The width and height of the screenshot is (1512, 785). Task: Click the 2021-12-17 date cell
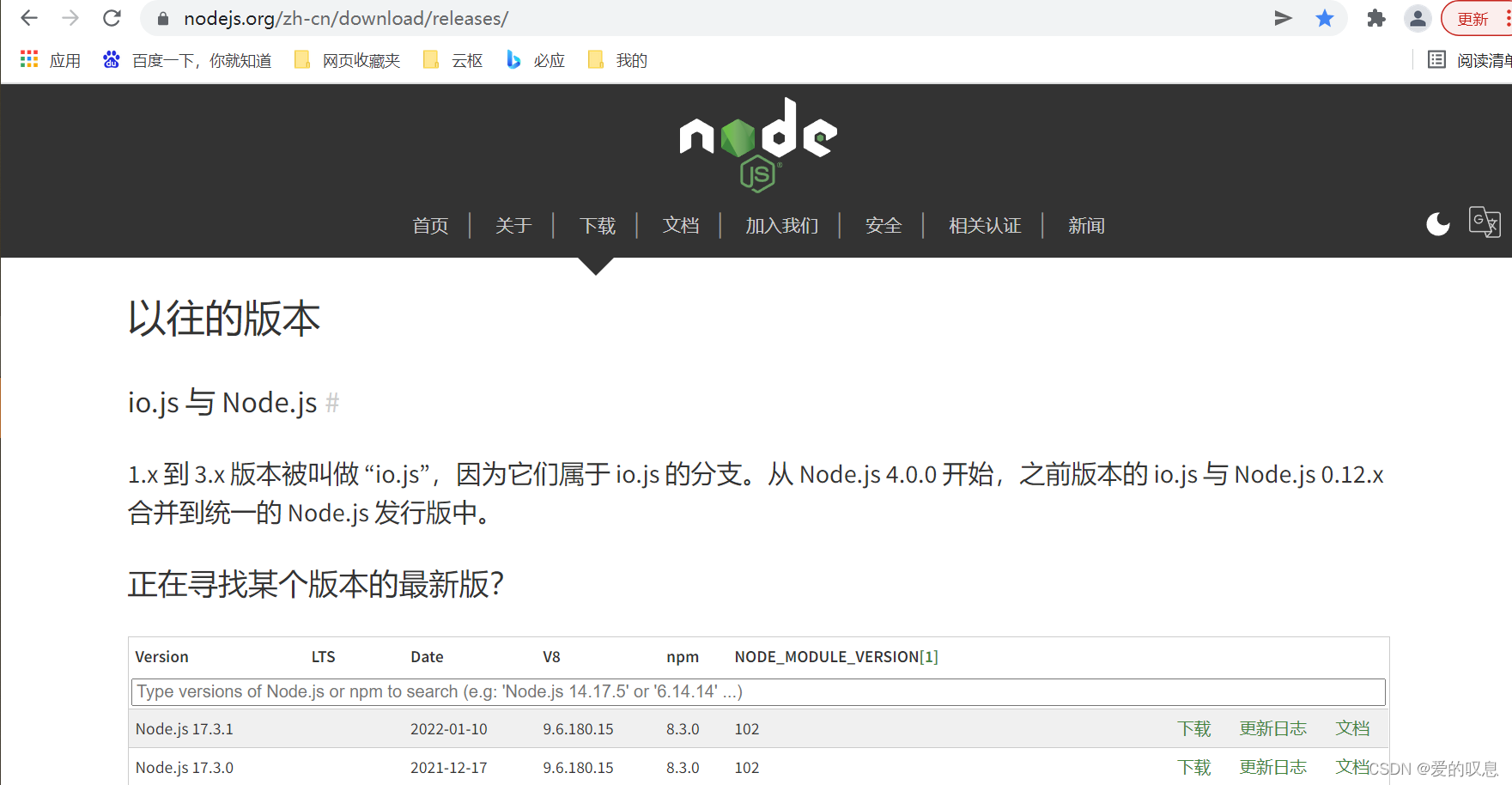448,768
